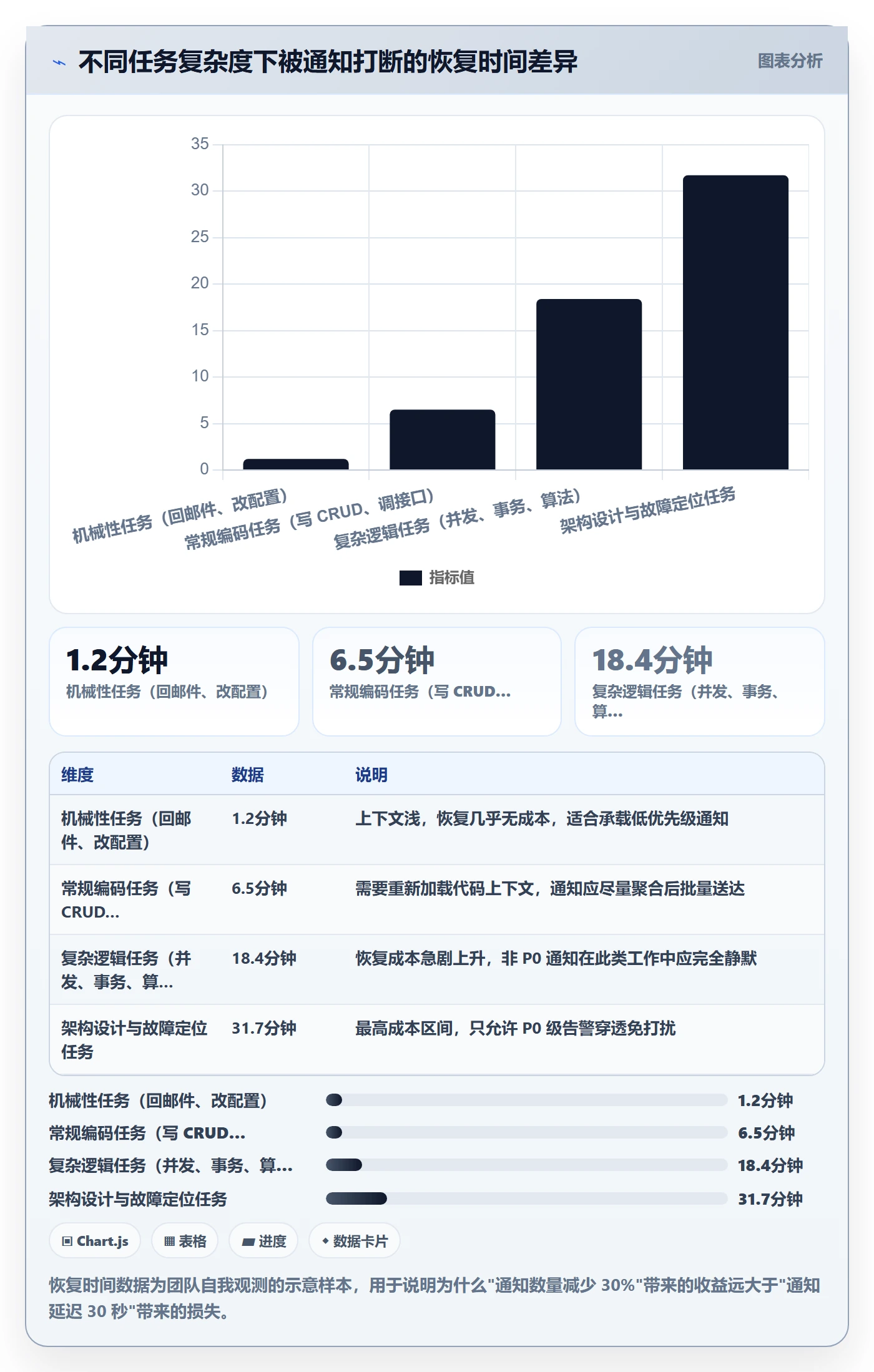Select the 表格 tag
Image resolution: width=874 pixels, height=1372 pixels.
click(185, 1241)
